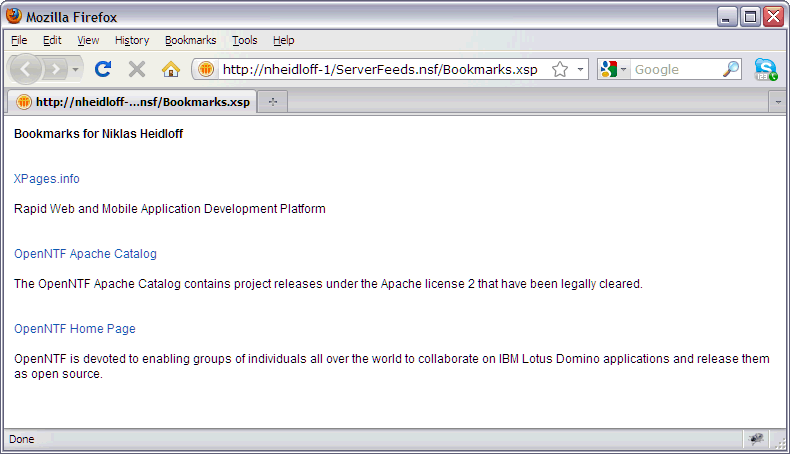The height and width of the screenshot is (454, 790).
Task: Open the View menu
Action: pyautogui.click(x=88, y=40)
